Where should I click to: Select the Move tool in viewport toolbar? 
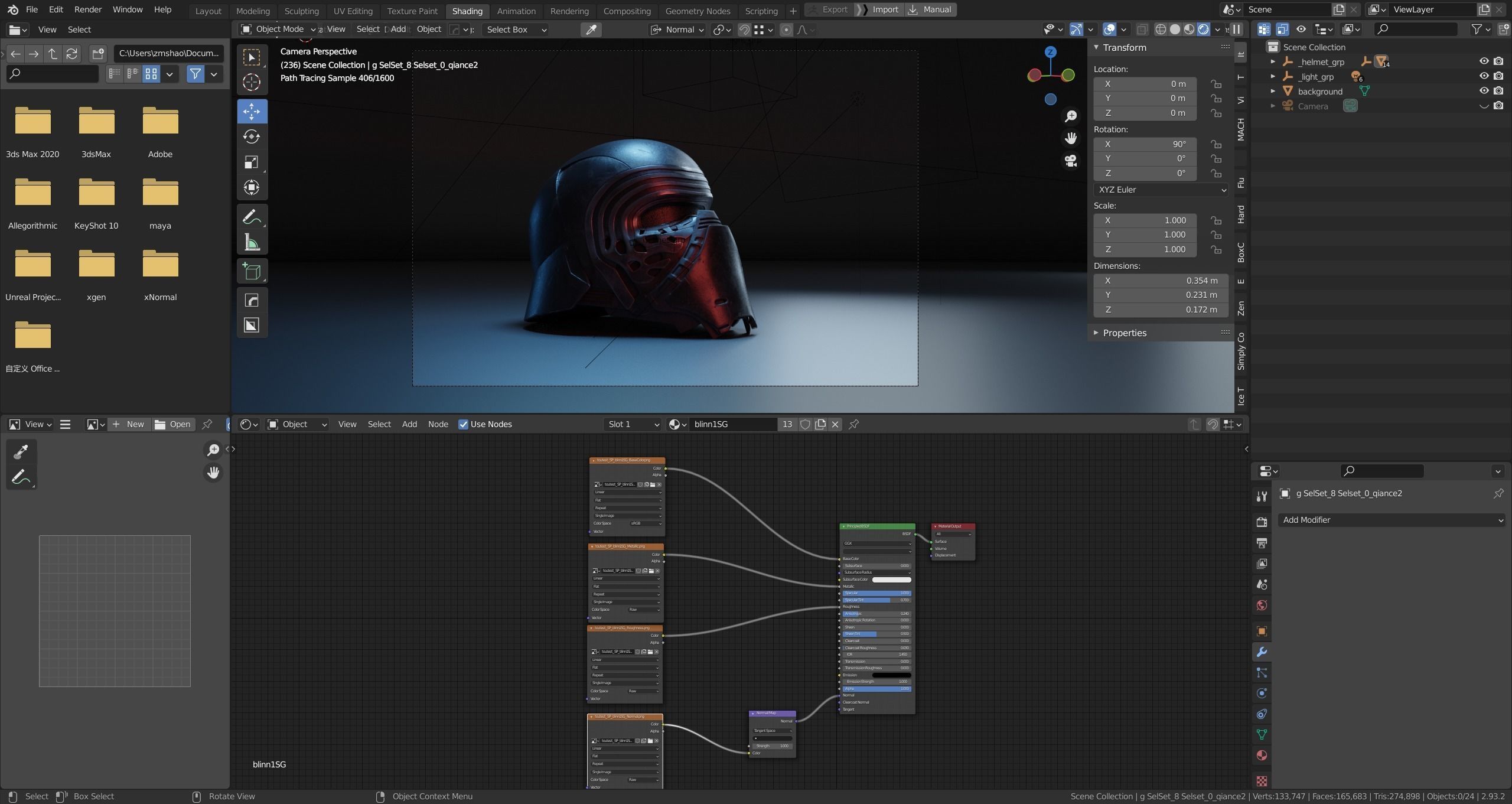coord(252,112)
